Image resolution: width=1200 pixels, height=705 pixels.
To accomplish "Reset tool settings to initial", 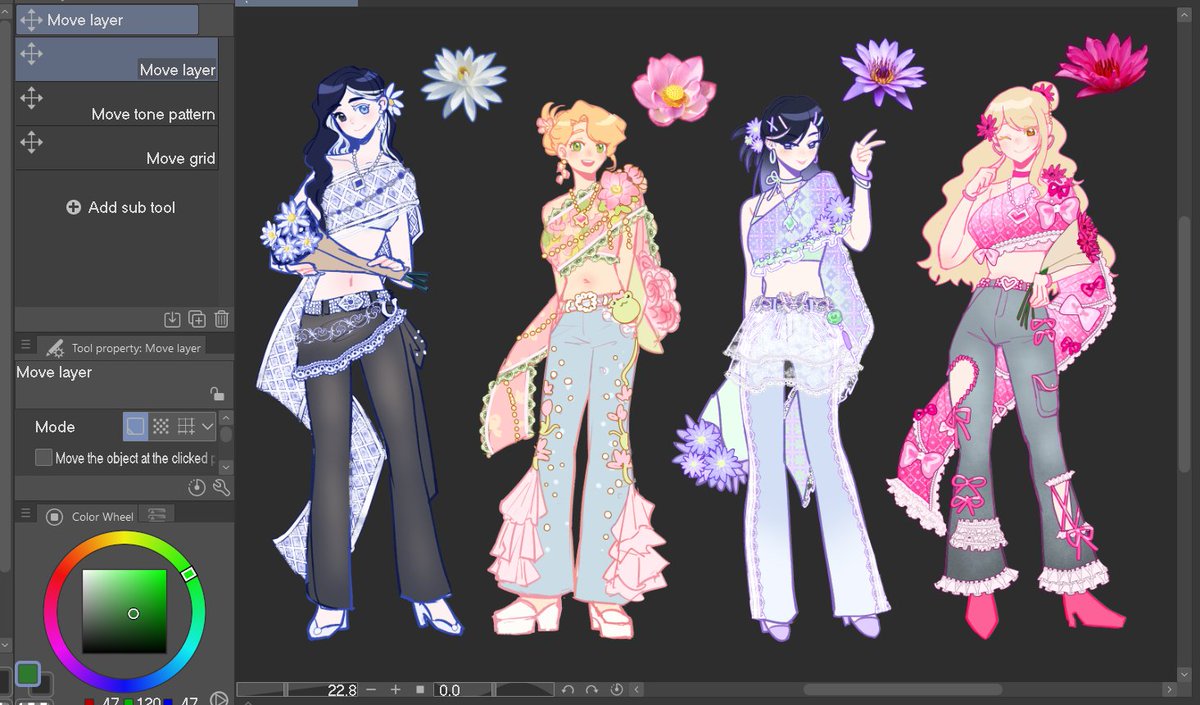I will (197, 487).
